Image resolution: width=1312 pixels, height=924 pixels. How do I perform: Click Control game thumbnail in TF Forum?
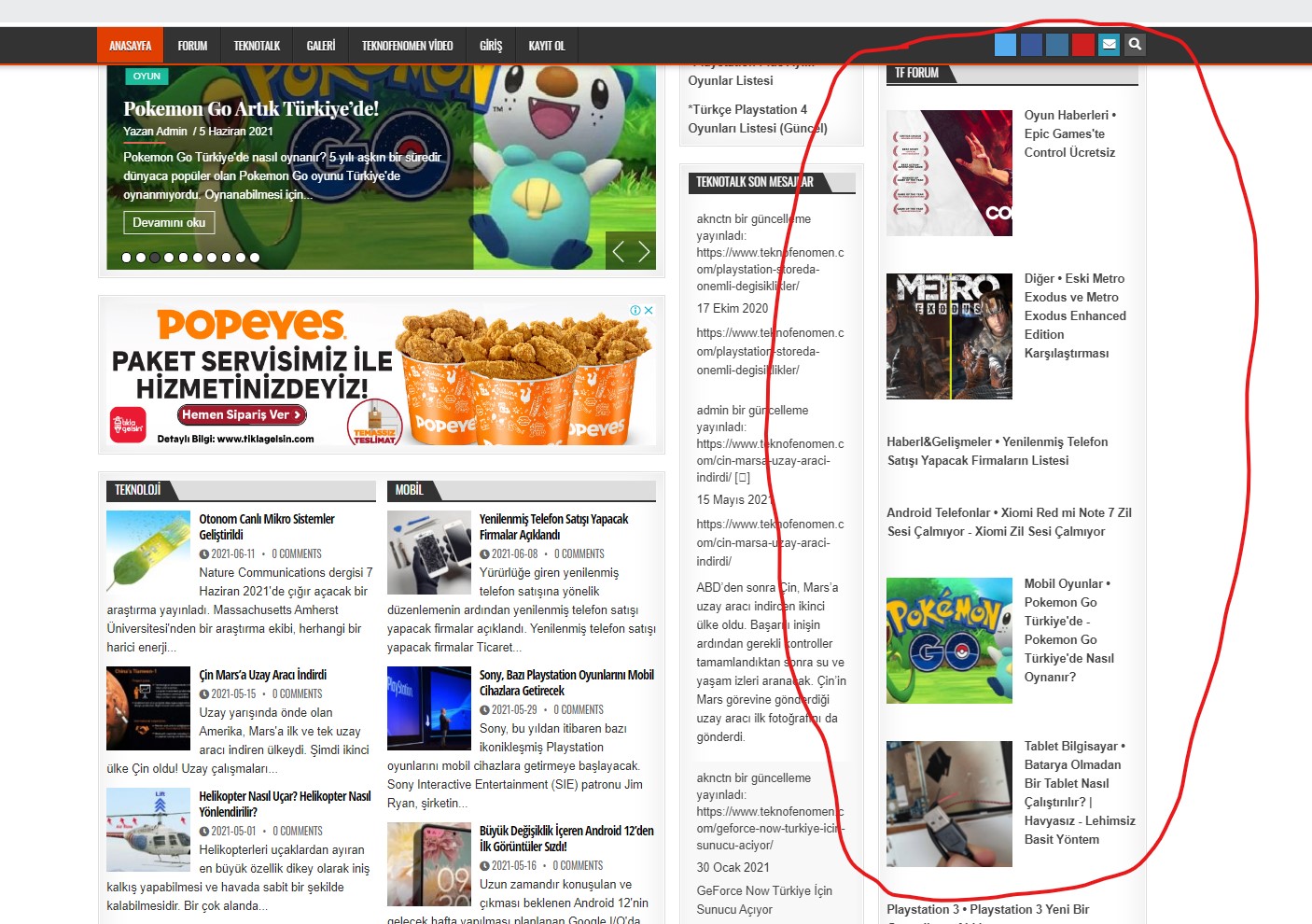click(x=949, y=173)
